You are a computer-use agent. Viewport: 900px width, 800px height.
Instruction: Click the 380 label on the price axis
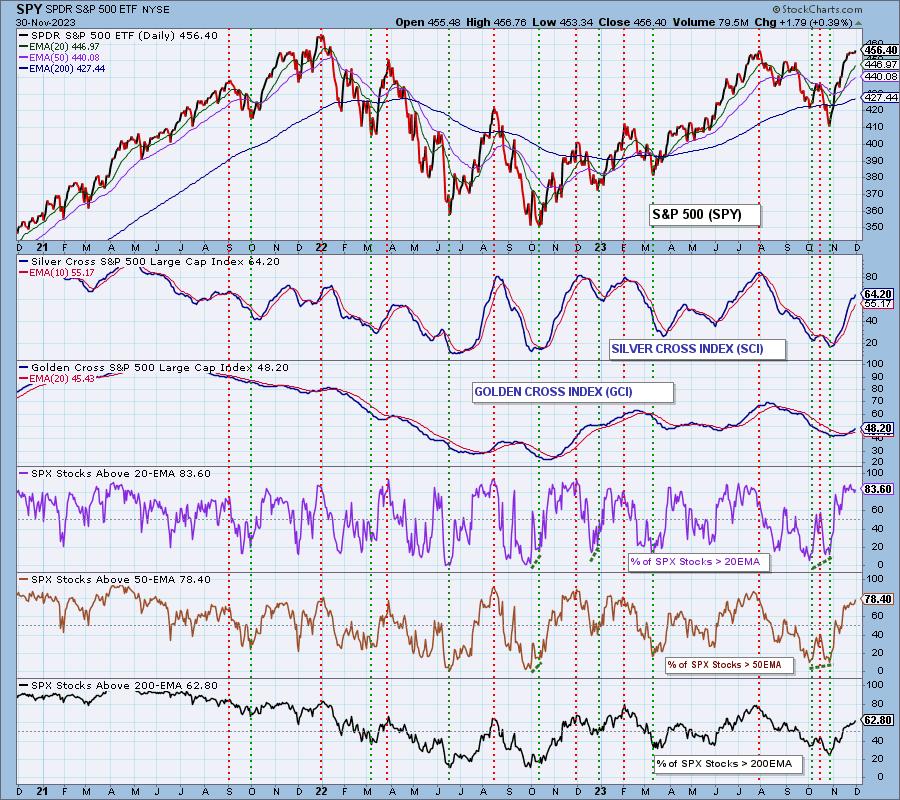[875, 177]
